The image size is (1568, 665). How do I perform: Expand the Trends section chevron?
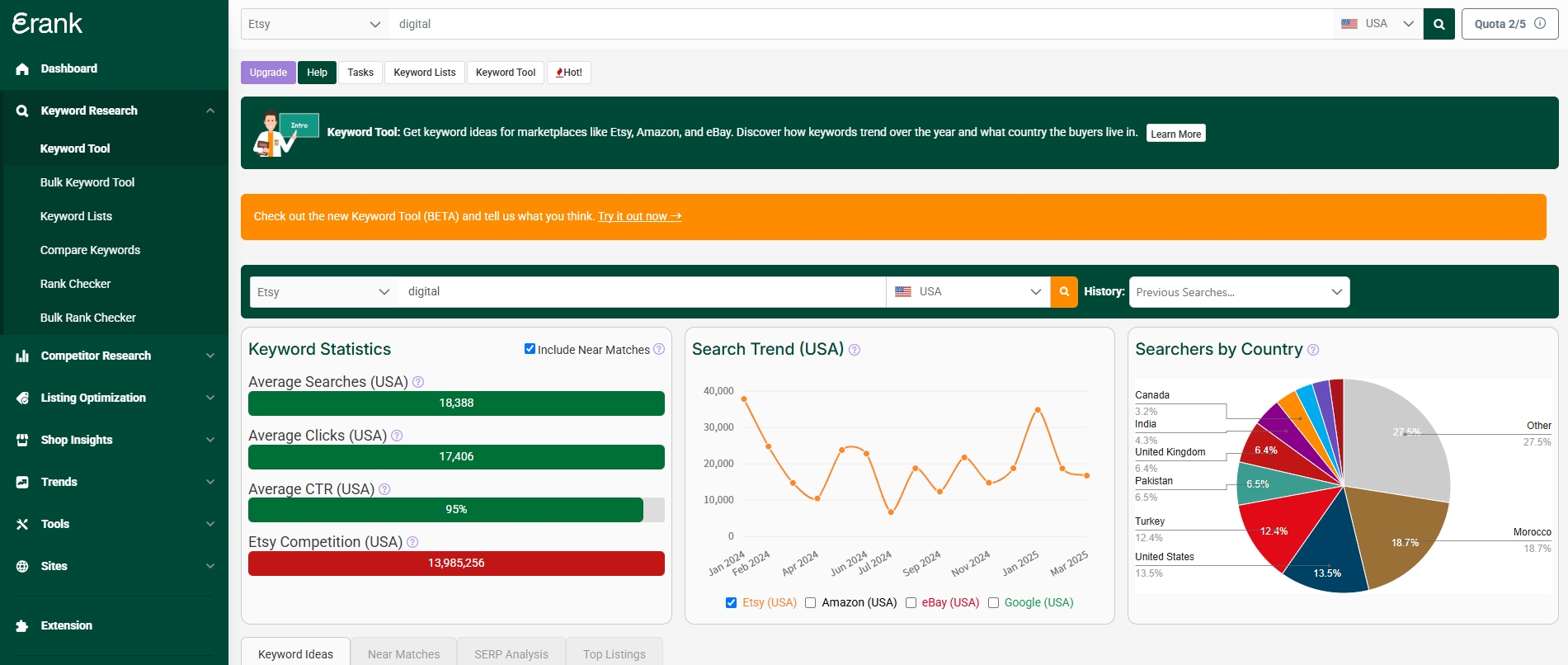click(x=210, y=482)
